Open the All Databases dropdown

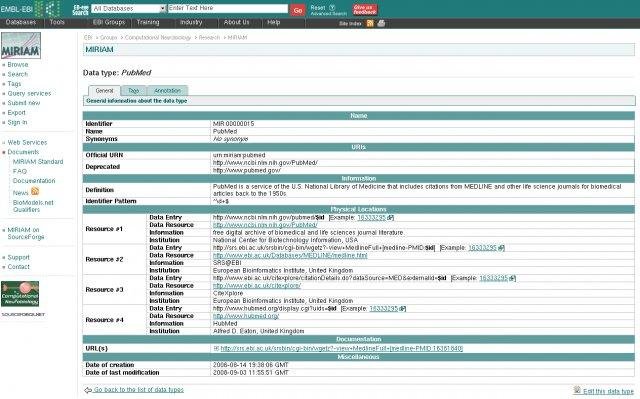(128, 9)
